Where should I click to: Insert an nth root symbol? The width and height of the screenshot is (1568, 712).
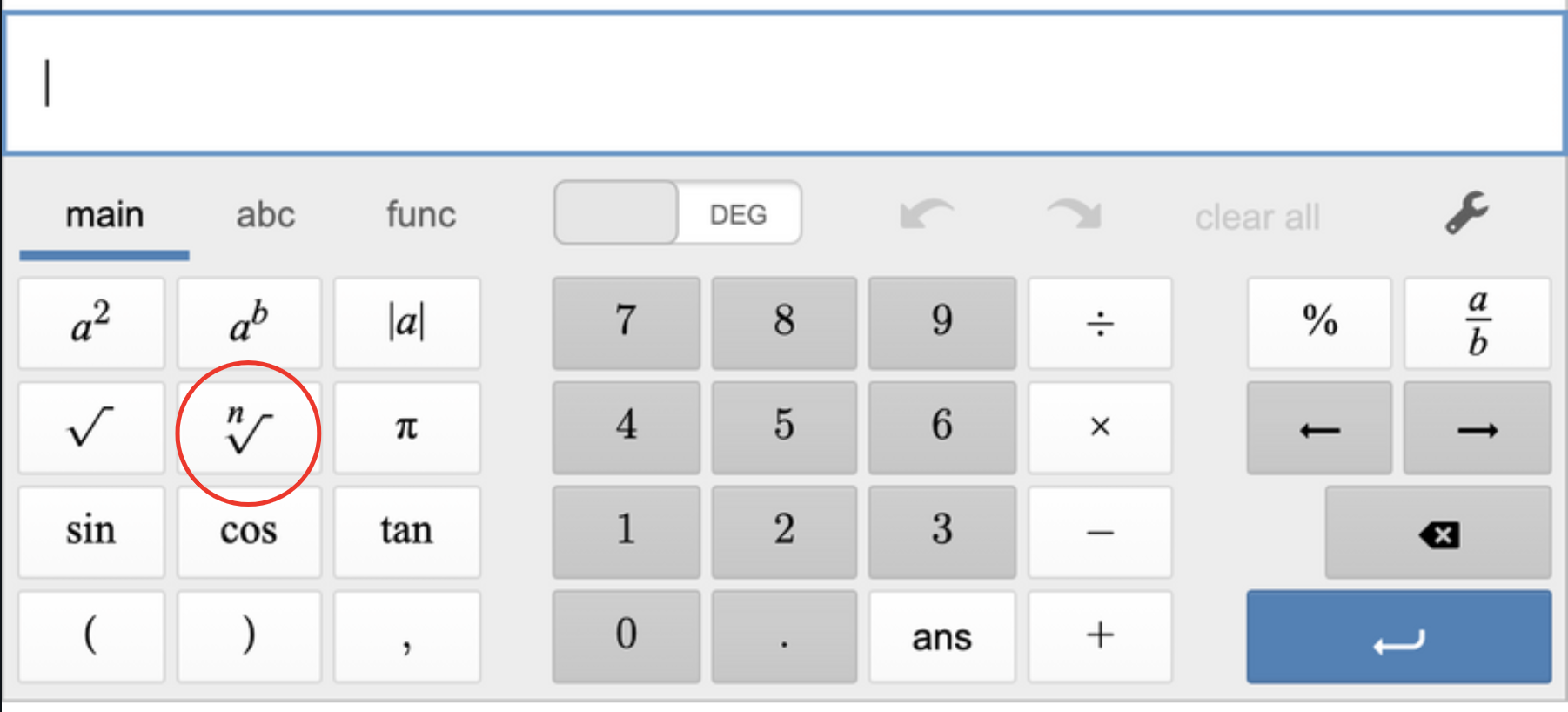[x=249, y=428]
